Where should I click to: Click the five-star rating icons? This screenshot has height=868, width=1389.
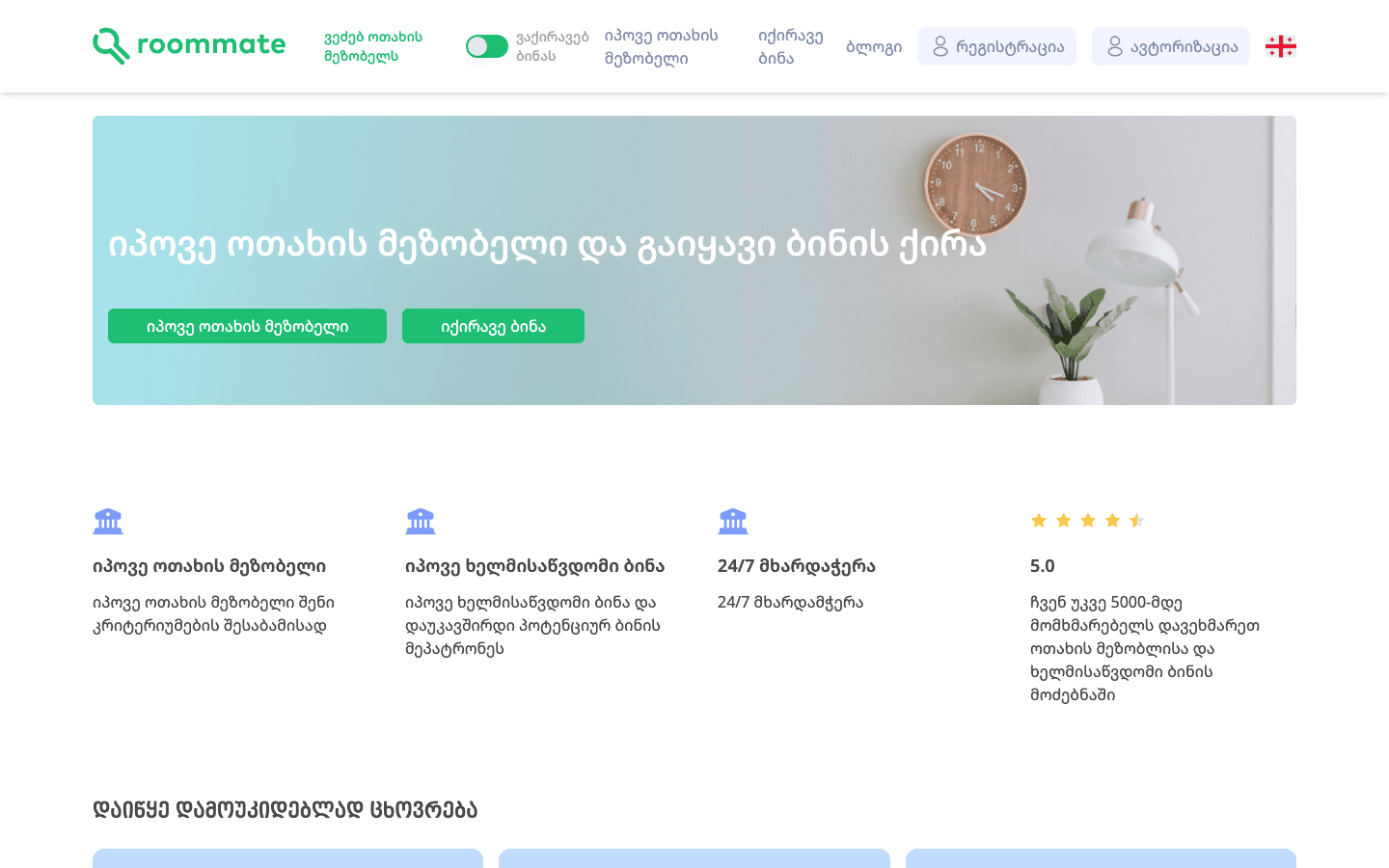pos(1087,521)
